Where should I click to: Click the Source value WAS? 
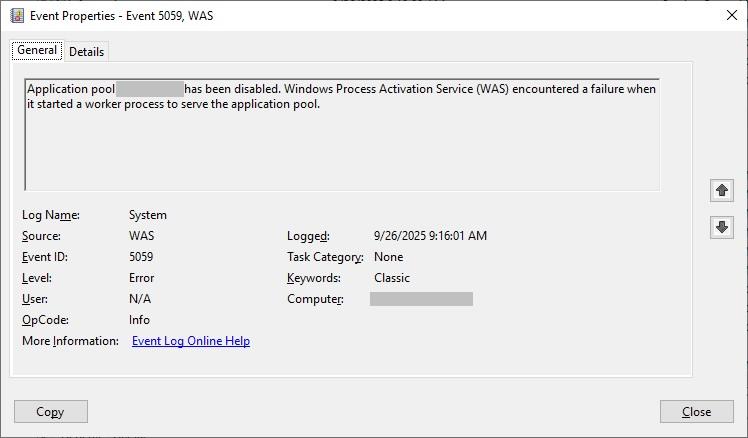(x=142, y=236)
